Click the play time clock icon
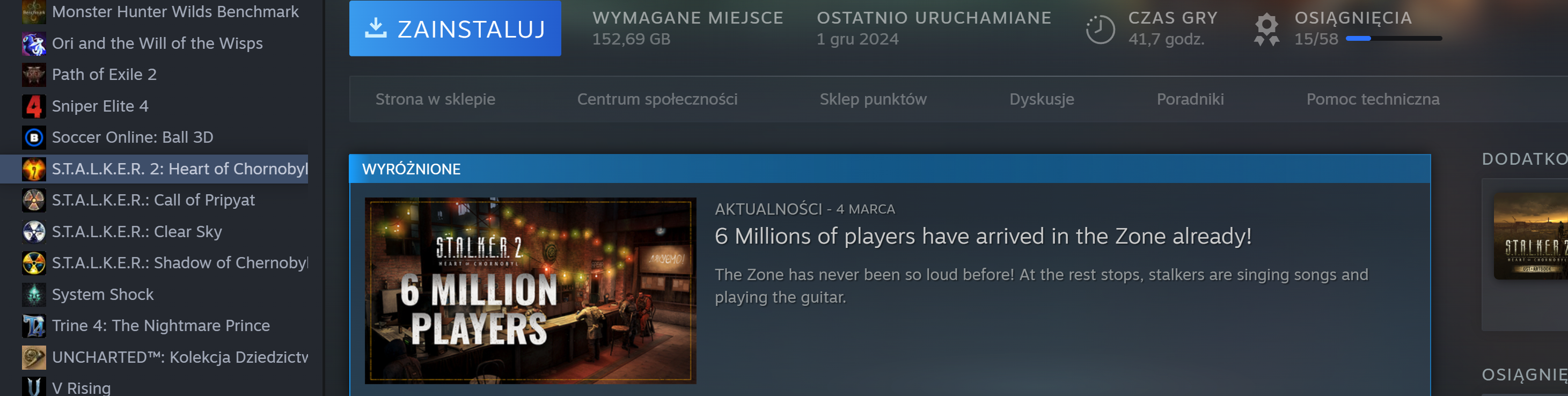 1100,30
